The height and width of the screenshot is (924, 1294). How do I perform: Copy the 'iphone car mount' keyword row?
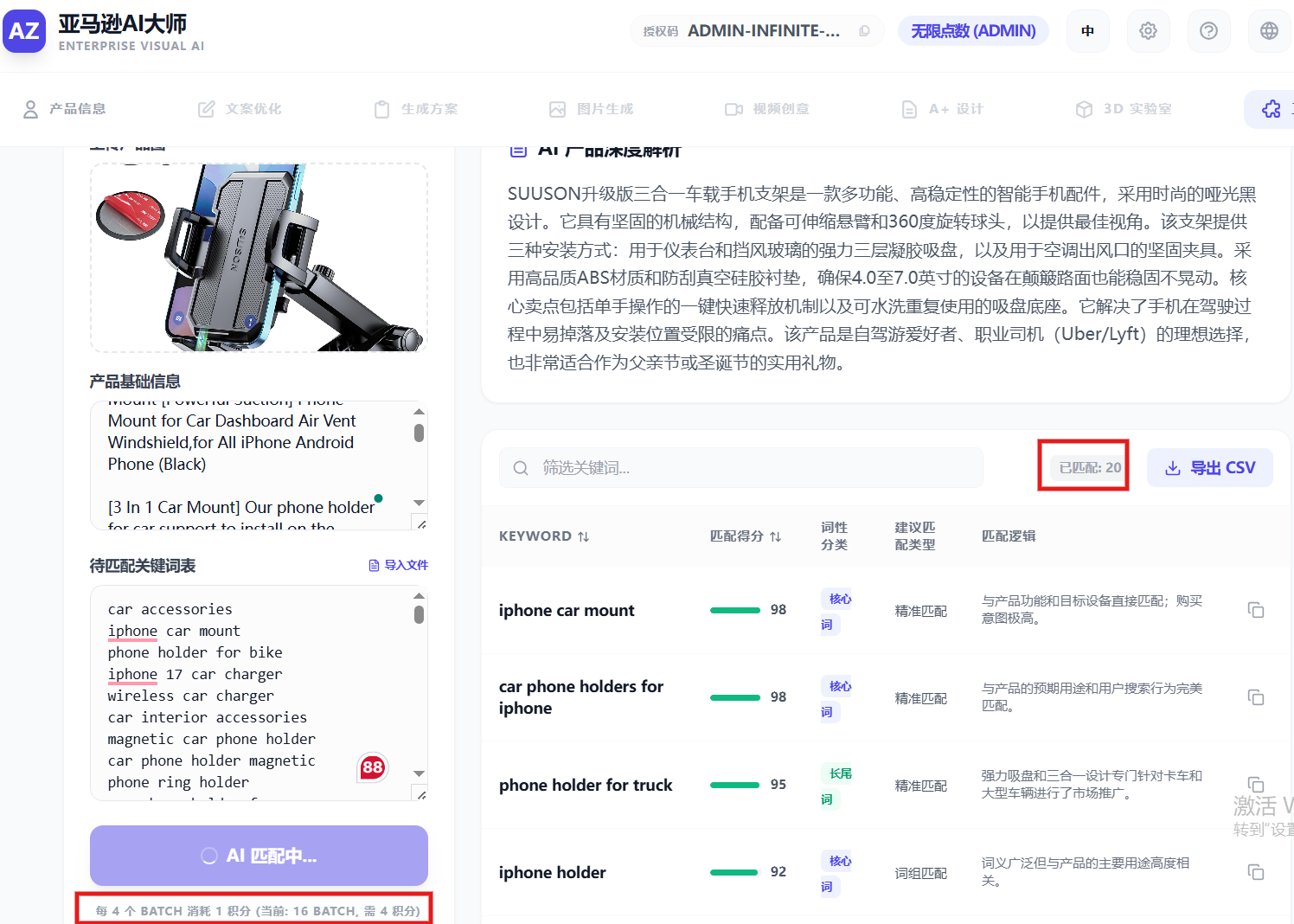(x=1256, y=610)
